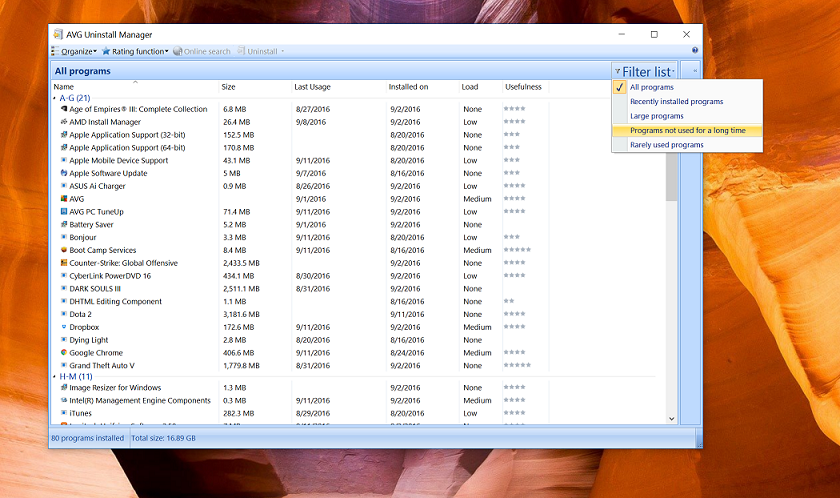Sort by Usefulness column header

525,87
